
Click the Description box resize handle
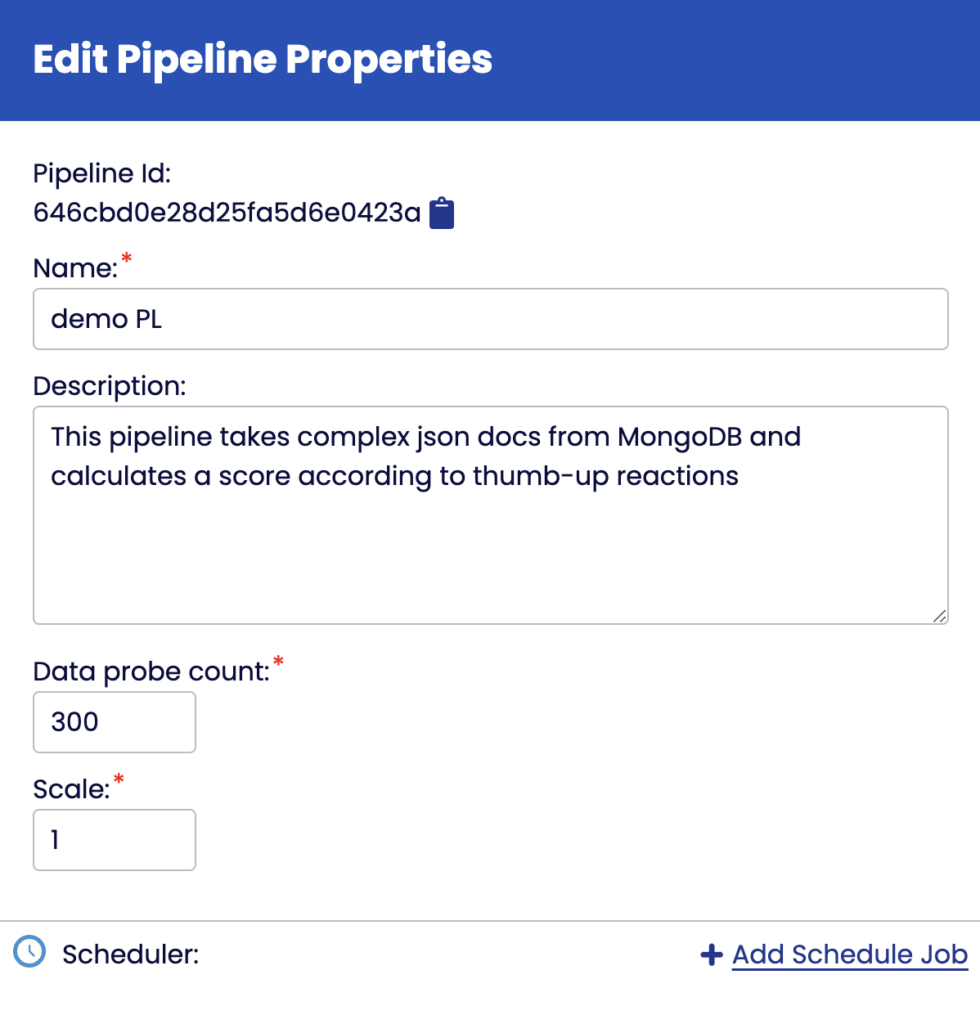click(940, 616)
